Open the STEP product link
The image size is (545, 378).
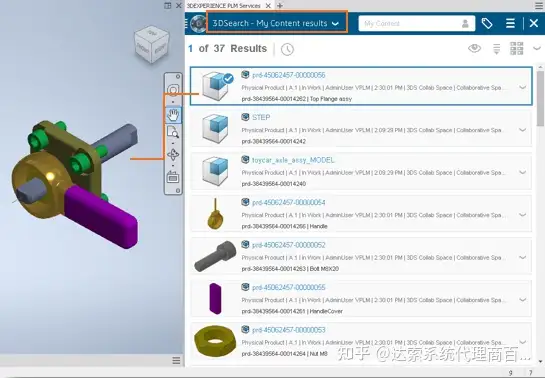tap(261, 117)
